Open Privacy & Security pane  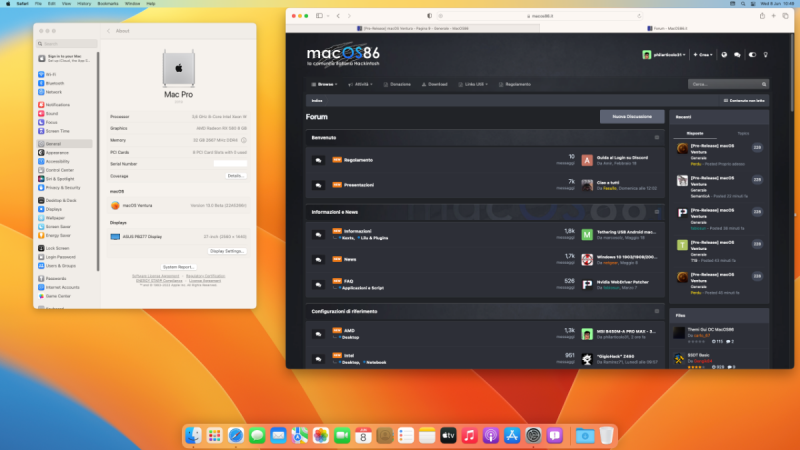click(62, 187)
